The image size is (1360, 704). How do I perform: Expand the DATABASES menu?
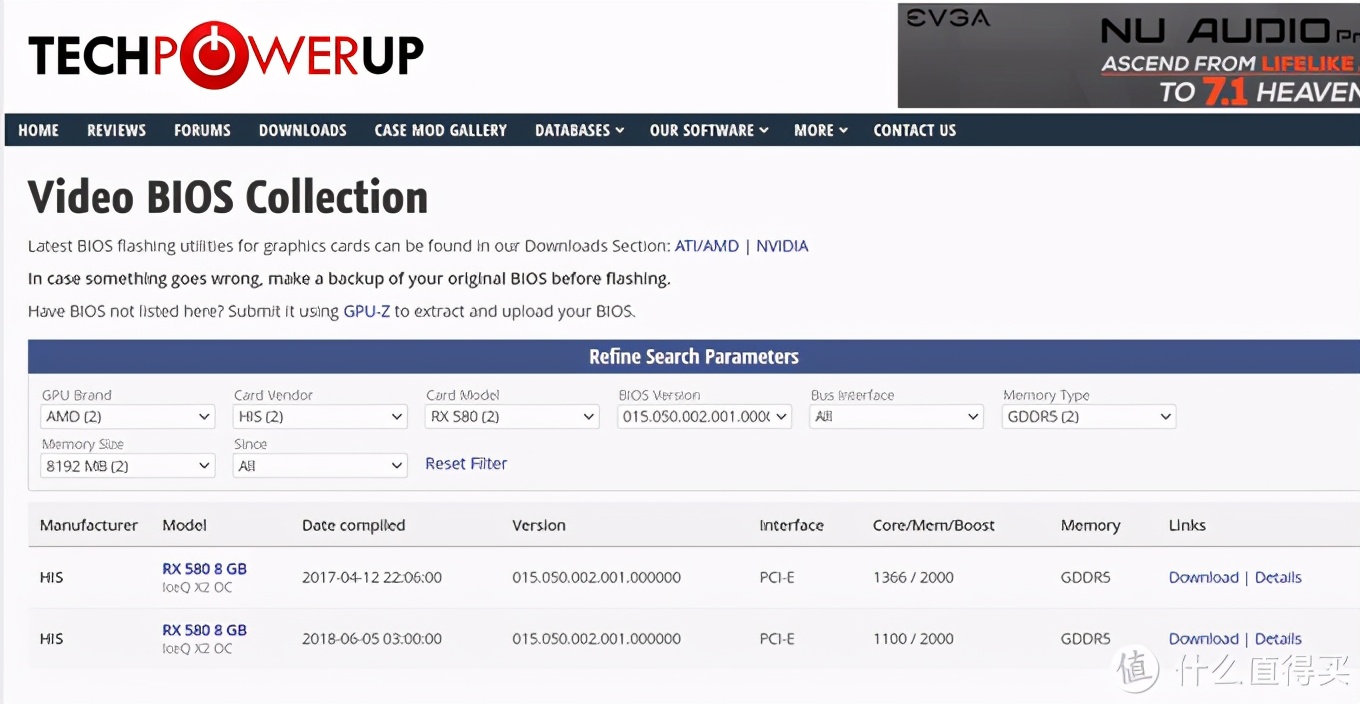(x=579, y=130)
